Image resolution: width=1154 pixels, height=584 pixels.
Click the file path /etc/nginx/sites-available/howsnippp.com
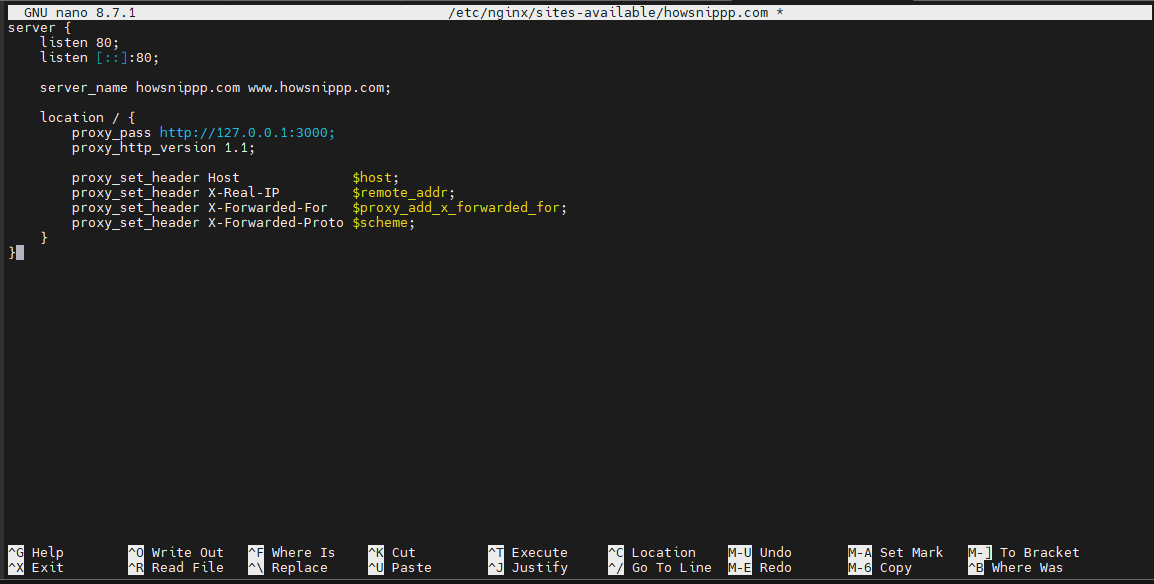(608, 13)
